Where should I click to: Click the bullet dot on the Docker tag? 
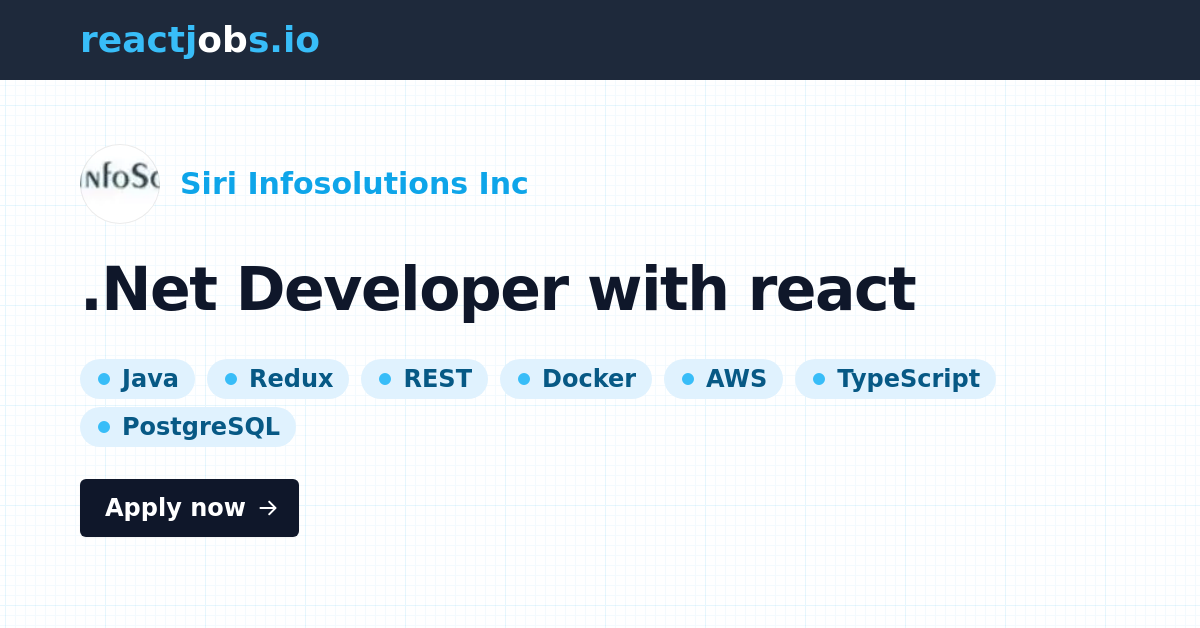point(524,379)
